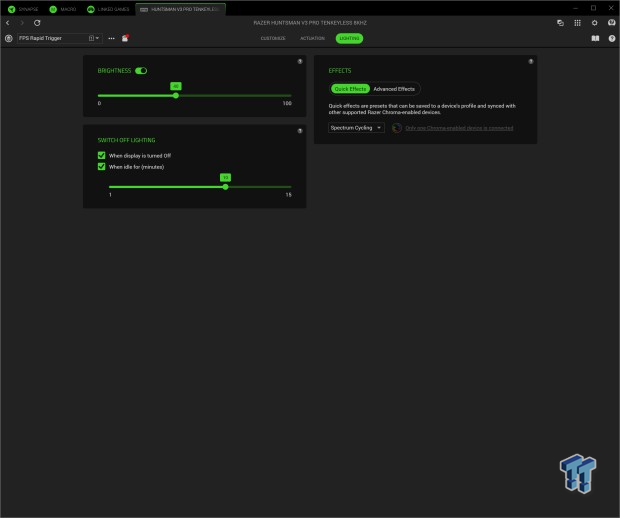
Task: Select the Quick Effects option
Action: coord(350,89)
